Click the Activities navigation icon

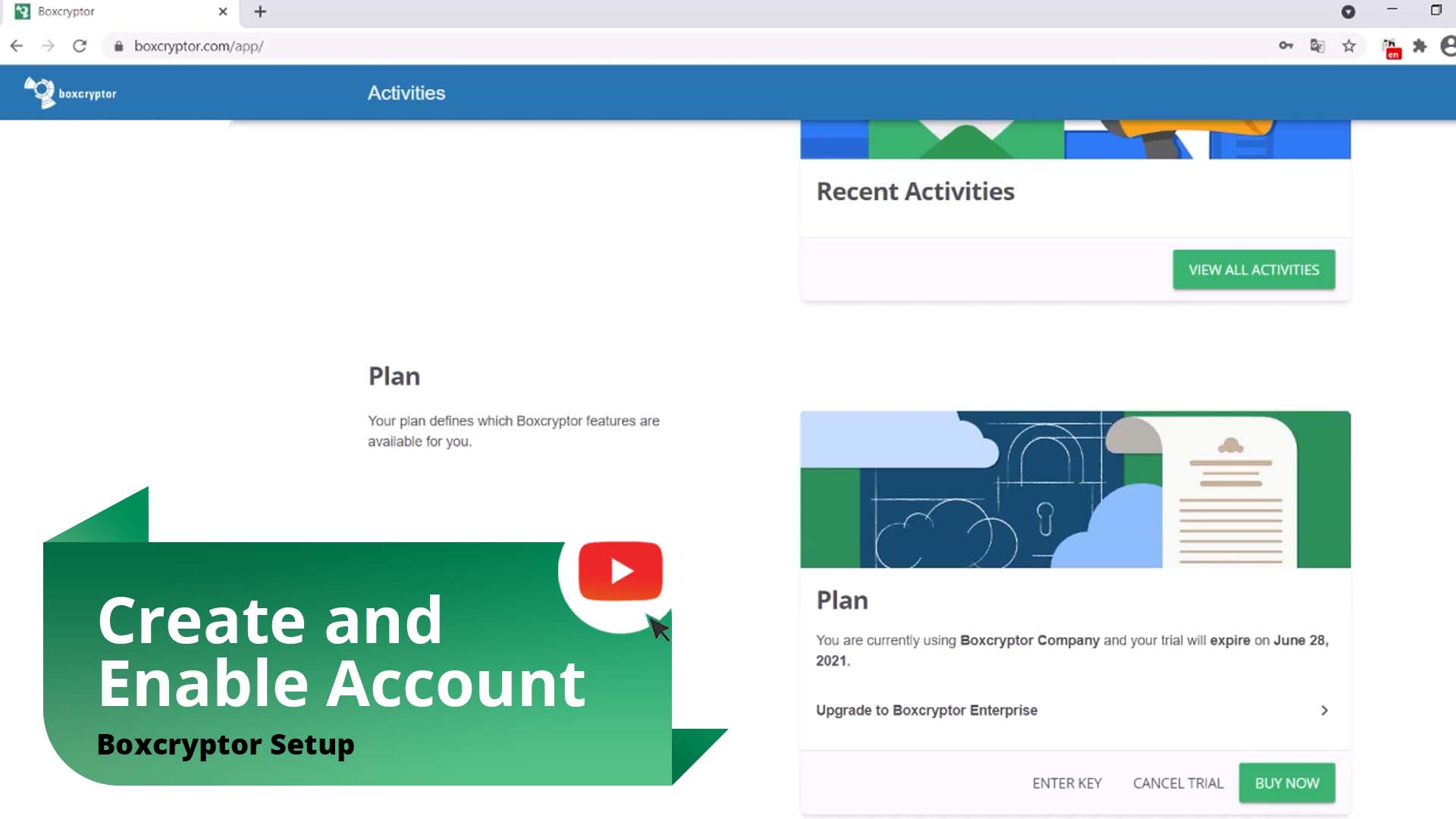click(x=406, y=92)
